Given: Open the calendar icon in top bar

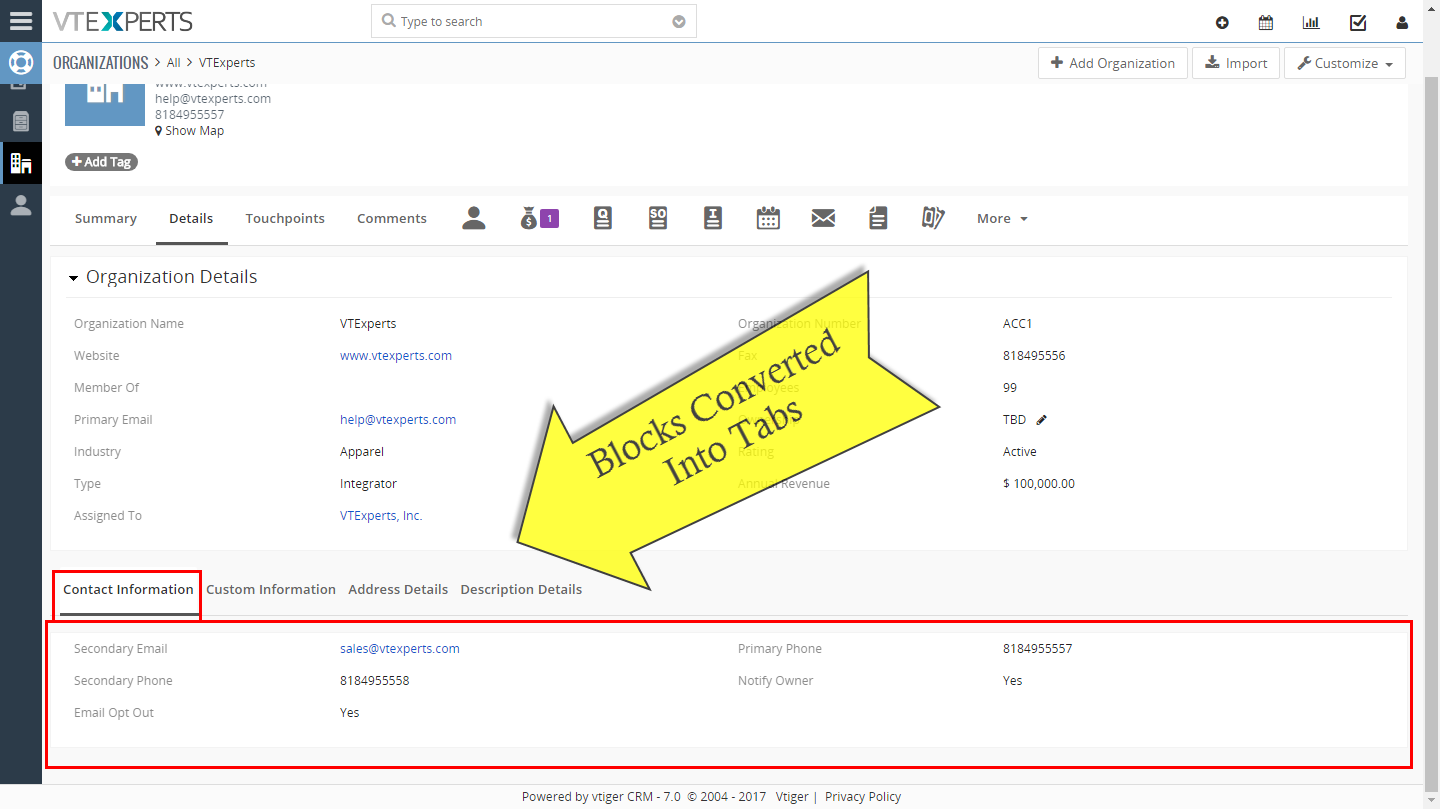Looking at the screenshot, I should (1266, 22).
